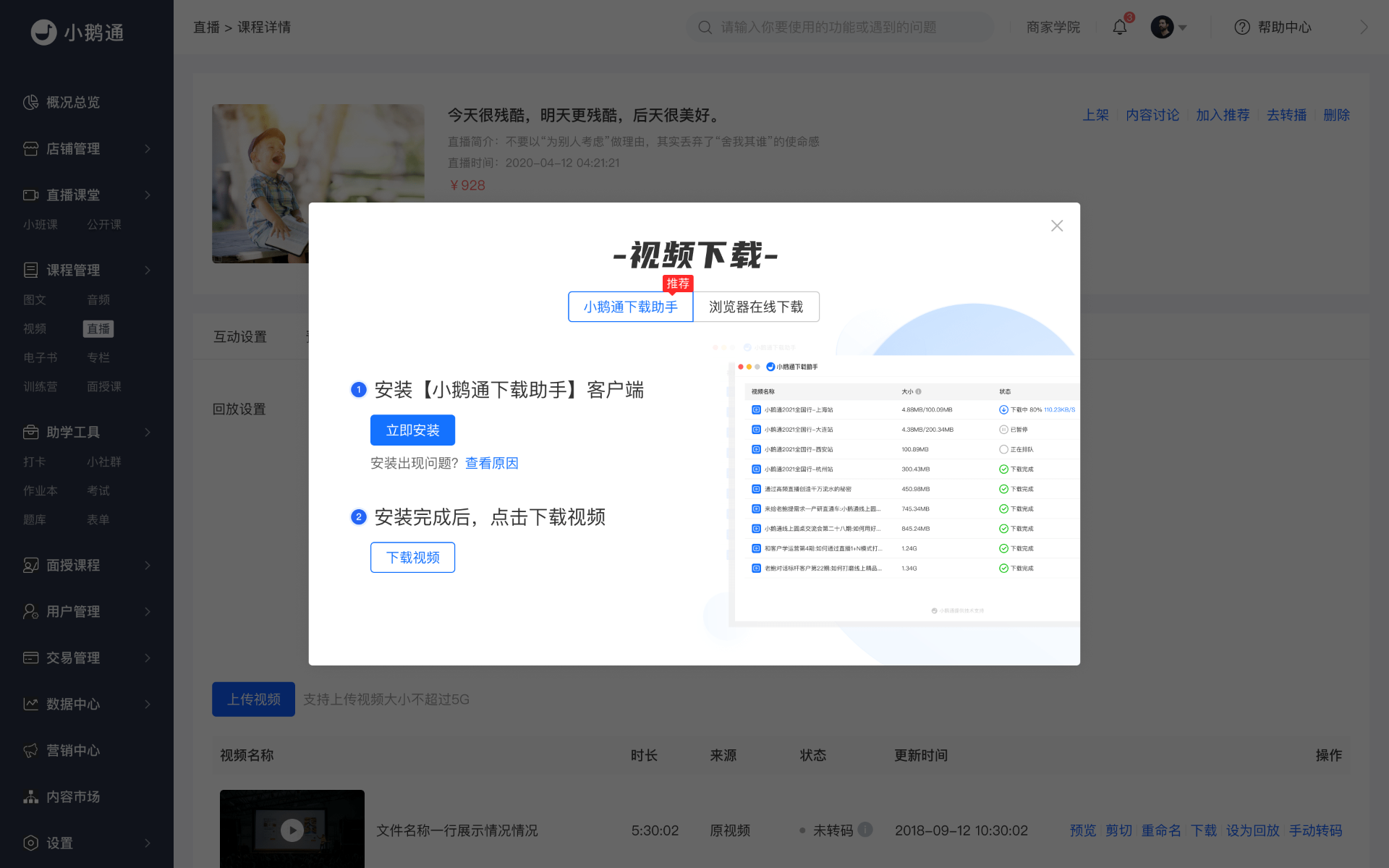This screenshot has width=1389, height=868.
Task: Expand the 交易管理 chevron
Action: (148, 658)
